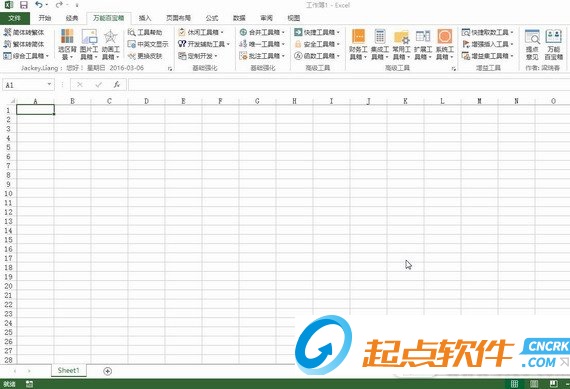Switch to the 视图 view tab
Screen dimensions: 570x389
294,18
